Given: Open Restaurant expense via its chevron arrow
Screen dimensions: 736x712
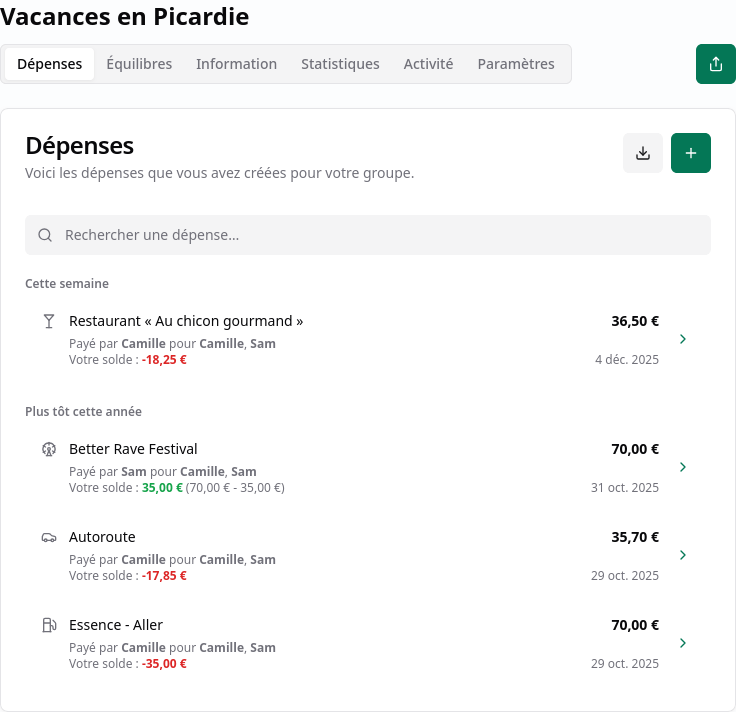Looking at the screenshot, I should (x=683, y=339).
